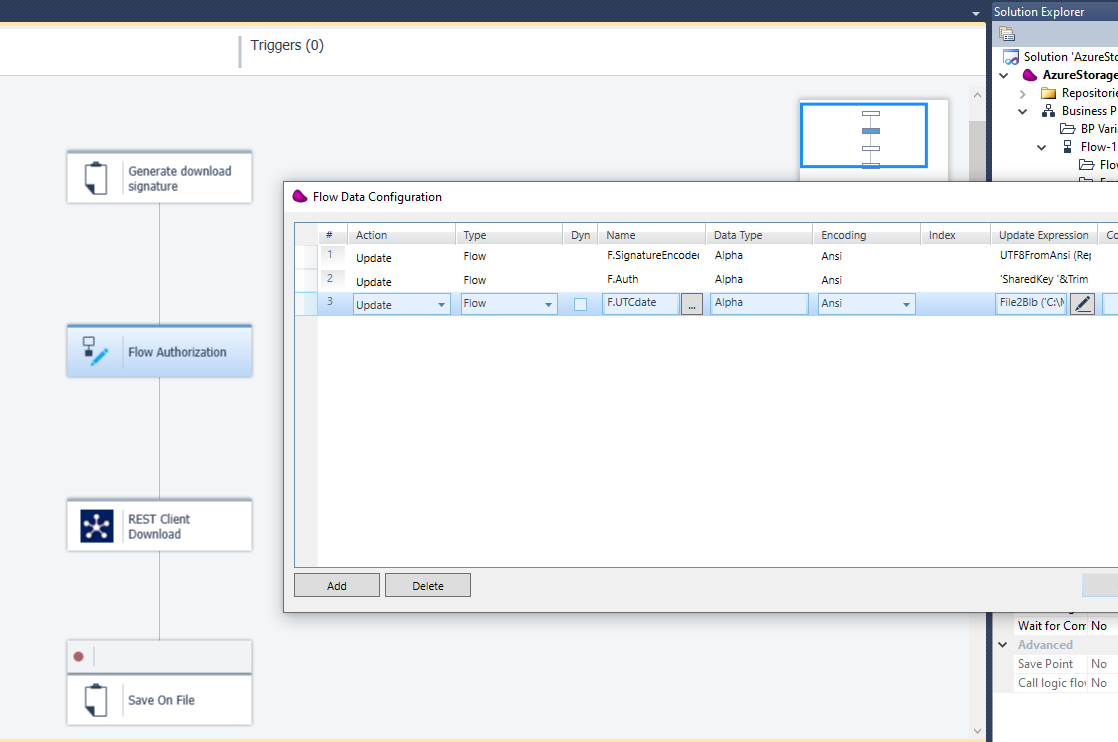Open the Action dropdown showing Update

(x=440, y=303)
